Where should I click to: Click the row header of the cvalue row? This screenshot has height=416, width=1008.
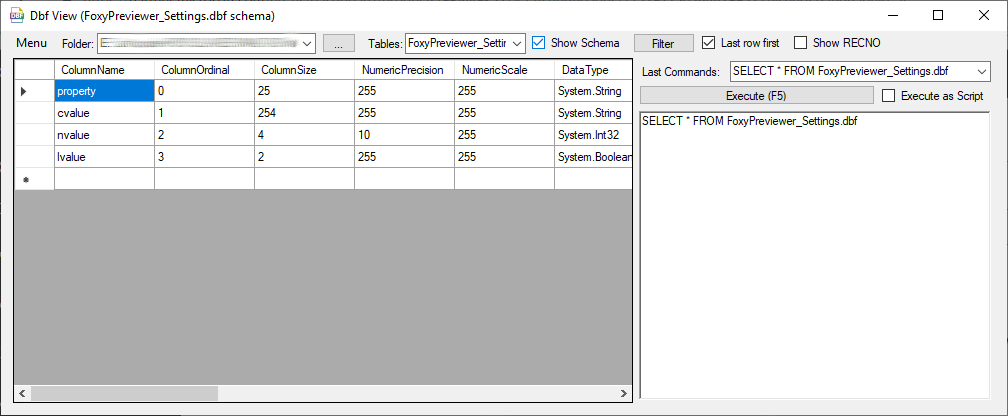(x=34, y=113)
